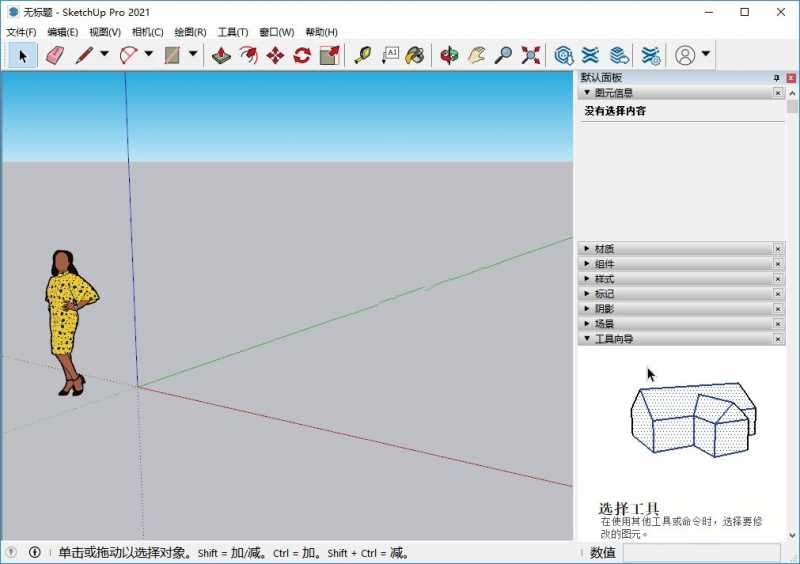Screen dimensions: 800x564
Task: Select the Rotate tool
Action: coord(302,55)
